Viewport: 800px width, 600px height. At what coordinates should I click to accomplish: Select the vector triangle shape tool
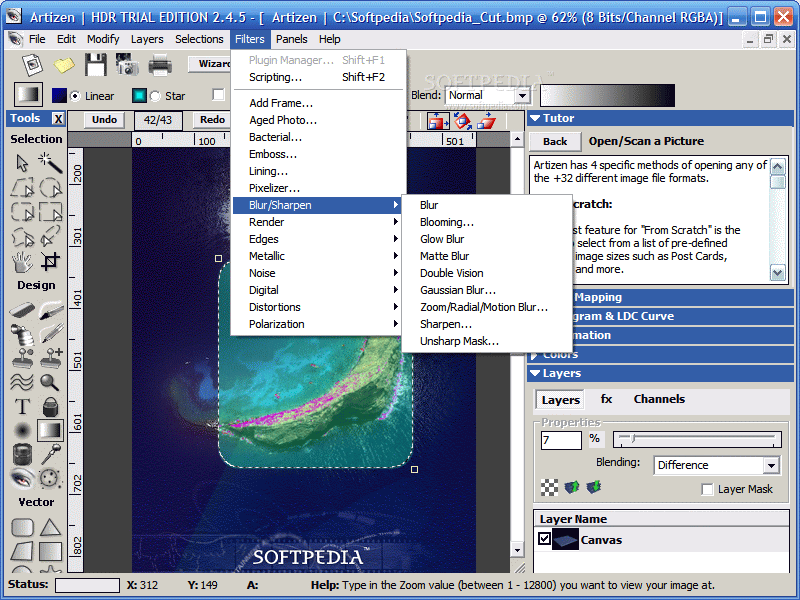51,527
